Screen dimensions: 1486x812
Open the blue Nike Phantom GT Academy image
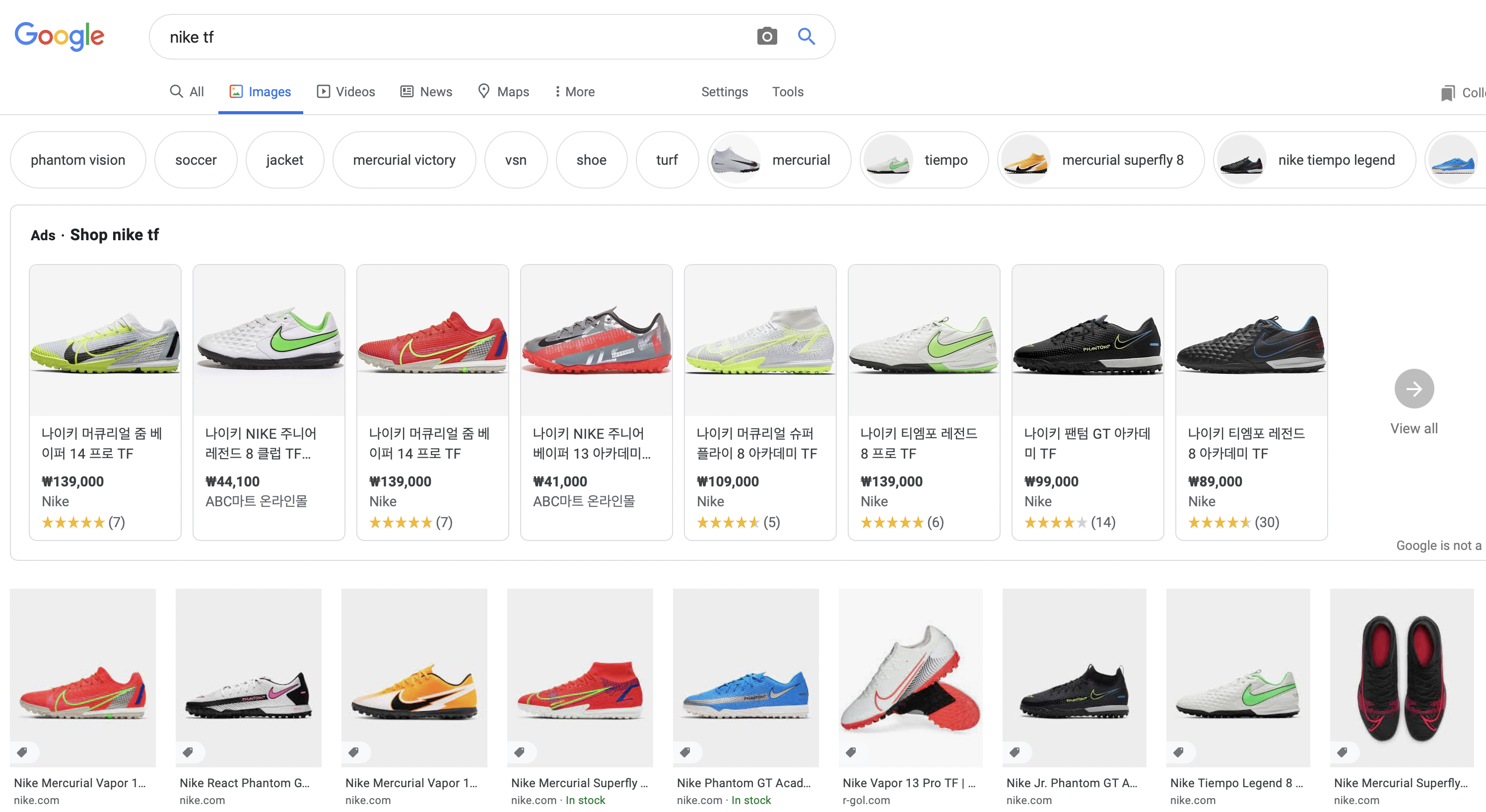(x=745, y=677)
